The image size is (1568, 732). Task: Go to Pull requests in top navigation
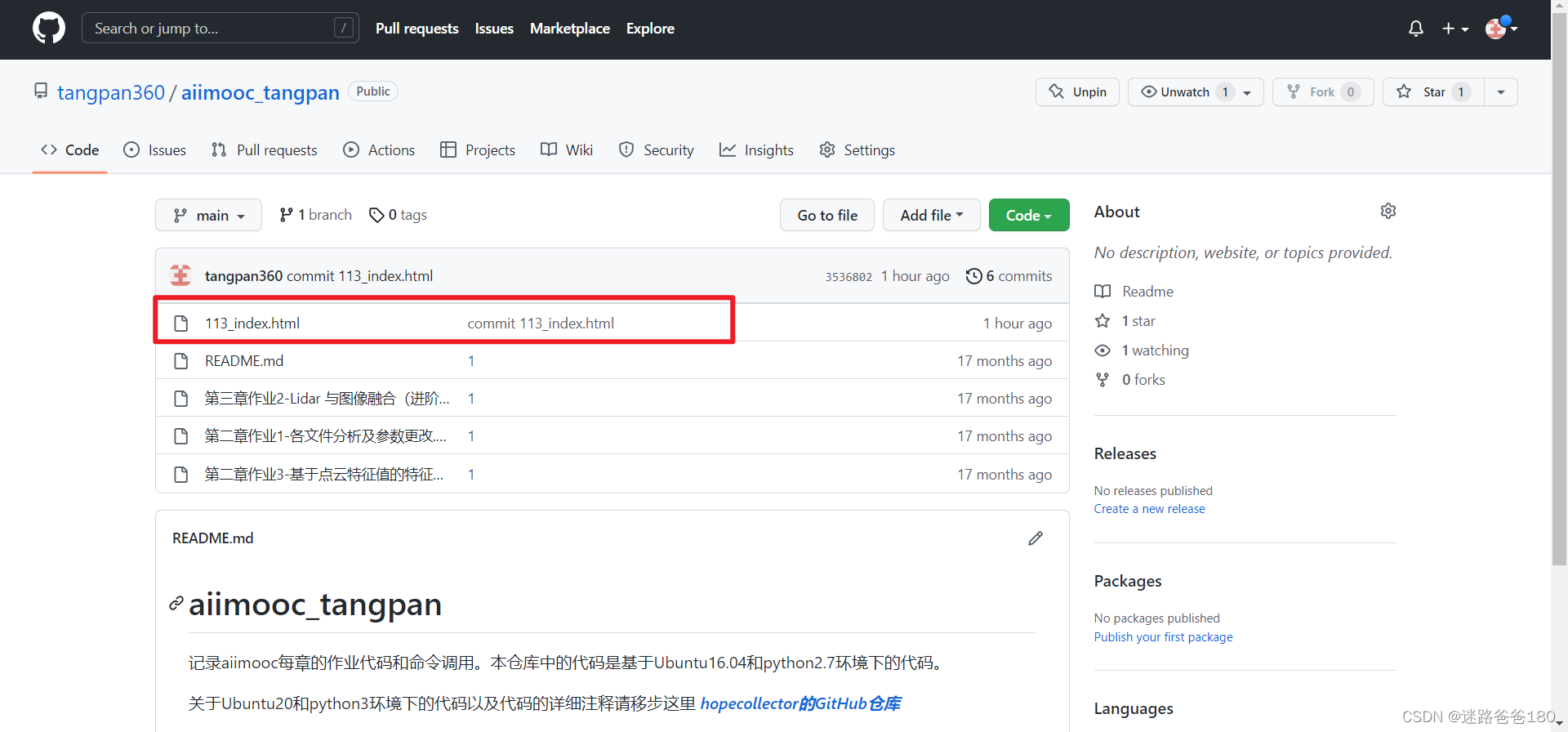[416, 29]
